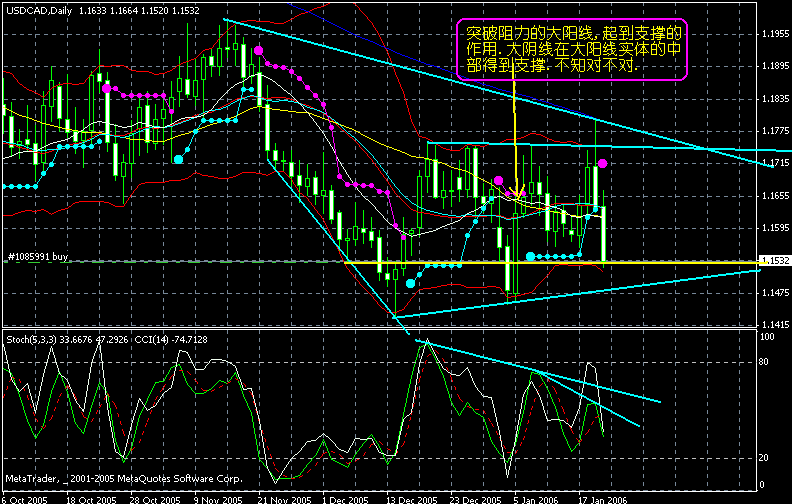The height and width of the screenshot is (504, 792).
Task: Click the 1.1475 price axis label
Action: 774,293
